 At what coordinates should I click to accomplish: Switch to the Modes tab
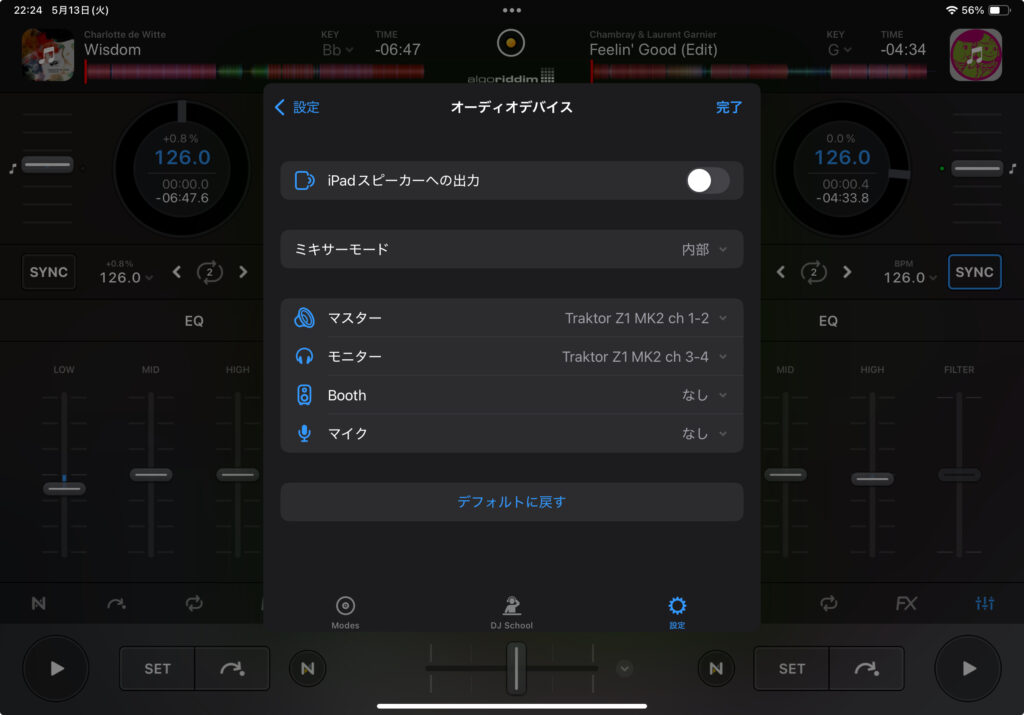[345, 612]
